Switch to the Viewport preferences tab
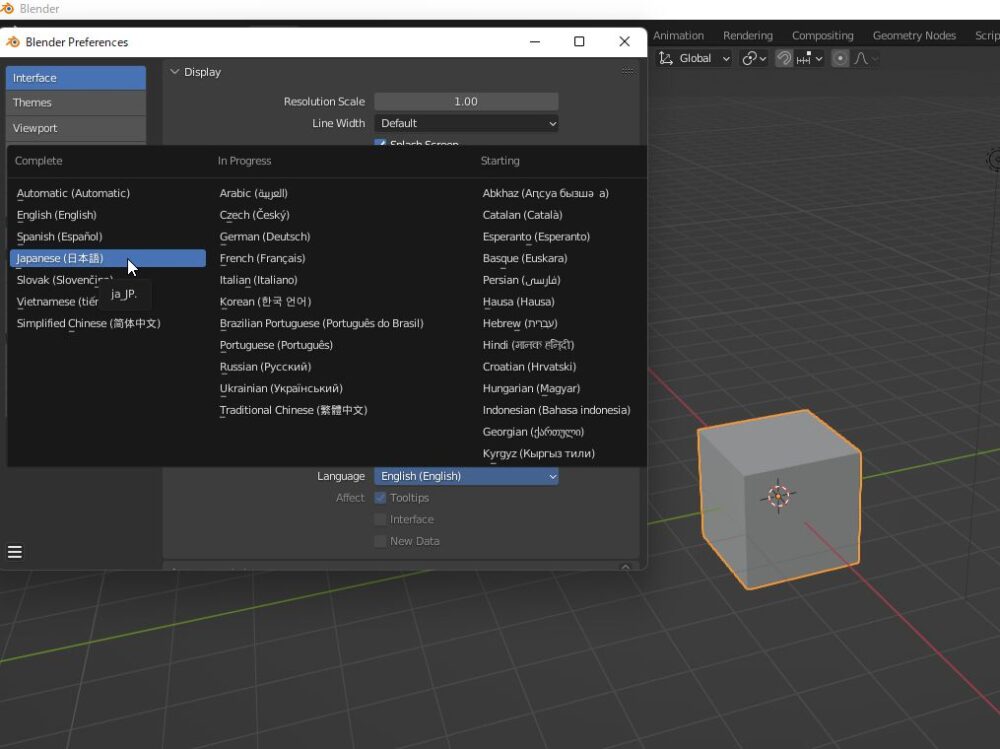The width and height of the screenshot is (1000, 749). coord(76,128)
